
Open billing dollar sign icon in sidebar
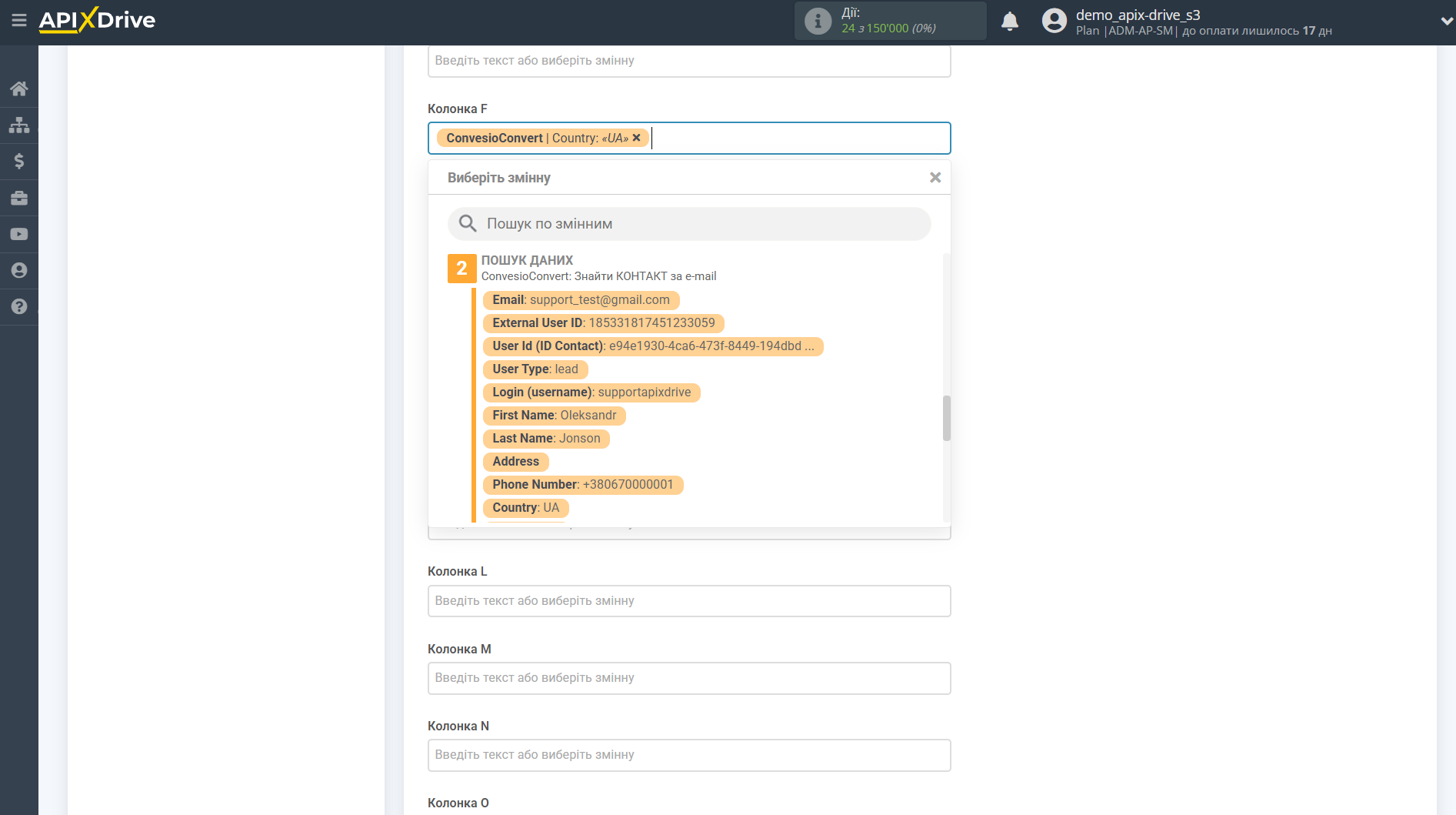coord(19,161)
